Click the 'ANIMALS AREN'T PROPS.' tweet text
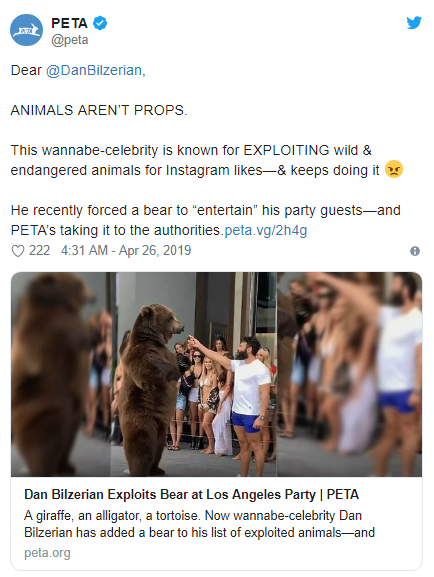This screenshot has width=434, height=577. (x=99, y=110)
